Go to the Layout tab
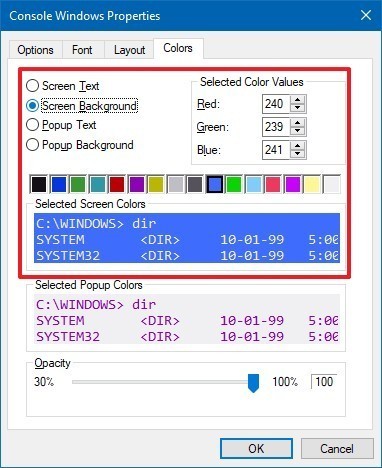 (x=129, y=50)
